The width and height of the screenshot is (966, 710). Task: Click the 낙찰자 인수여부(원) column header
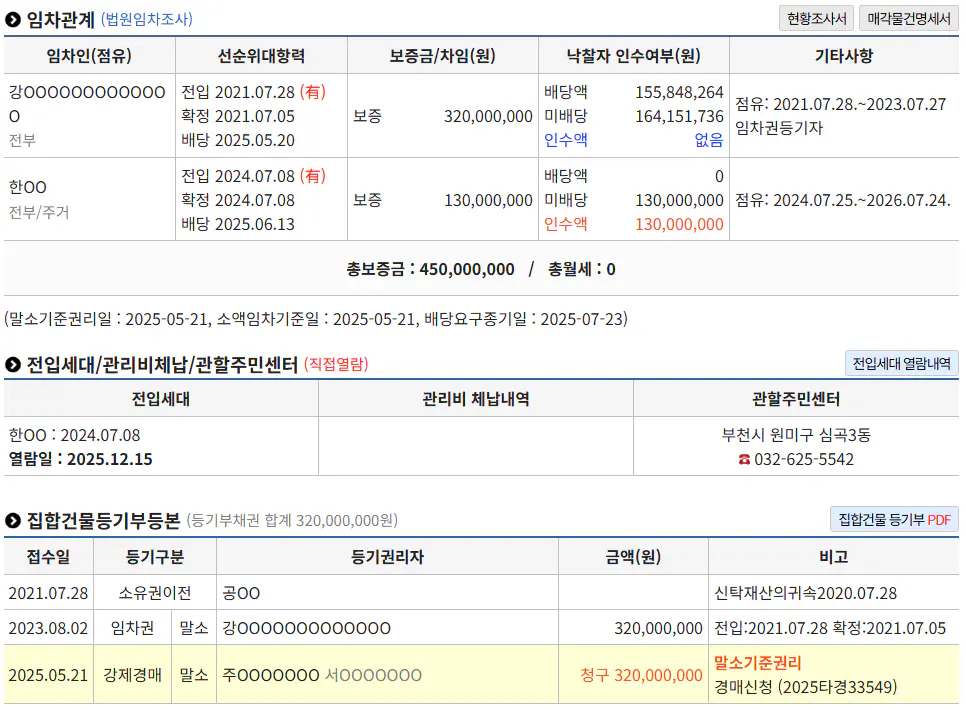633,55
